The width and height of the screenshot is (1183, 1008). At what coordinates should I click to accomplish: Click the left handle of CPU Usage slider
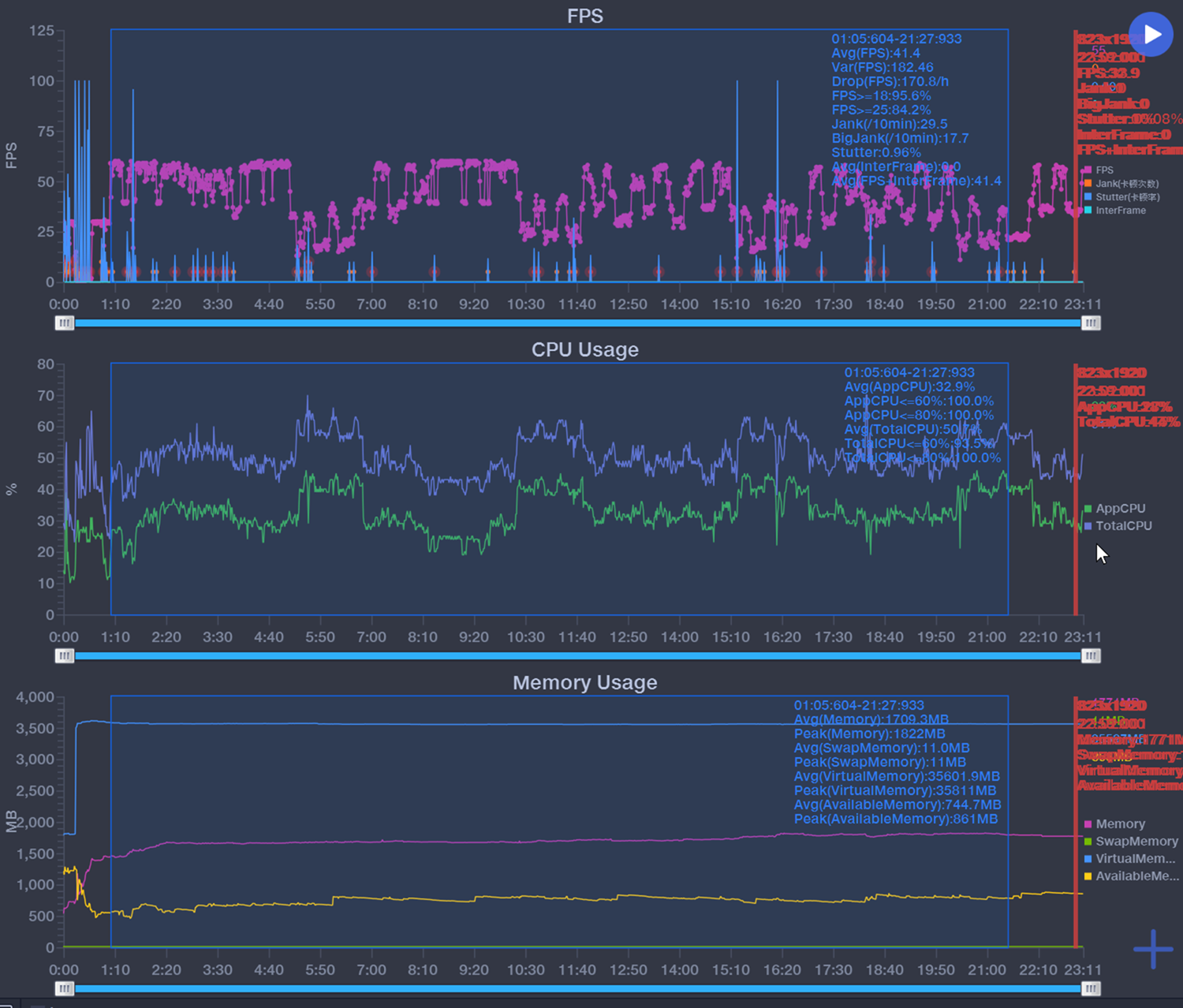[65, 655]
